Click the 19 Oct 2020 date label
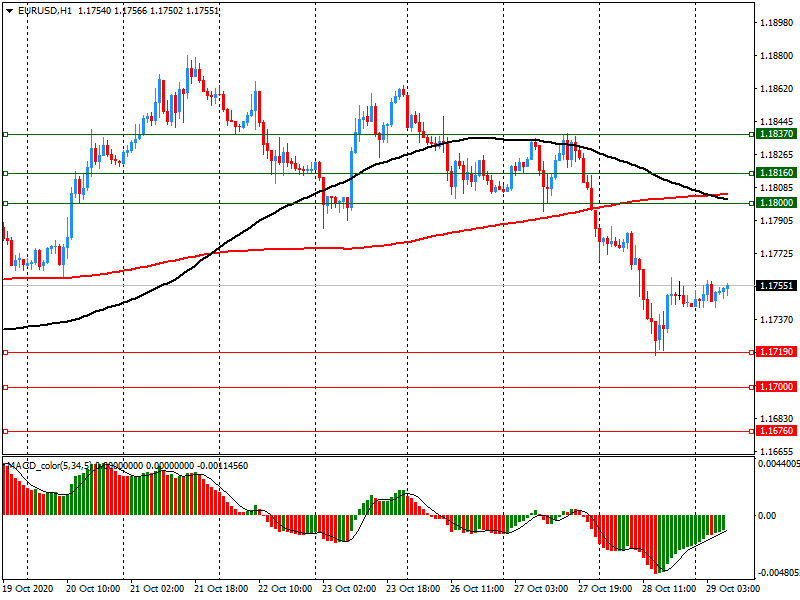Viewport: 800px width, 600px height. 28,590
